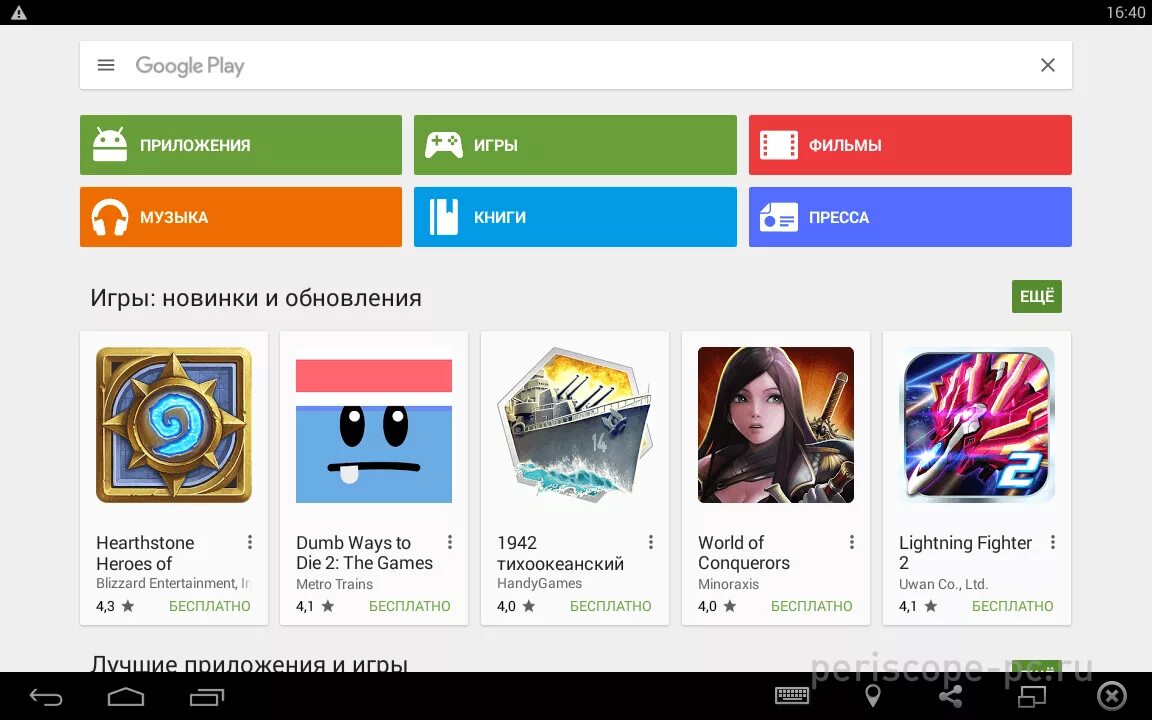This screenshot has height=720, width=1152.
Task: Click Metro Trains developer name
Action: (334, 584)
